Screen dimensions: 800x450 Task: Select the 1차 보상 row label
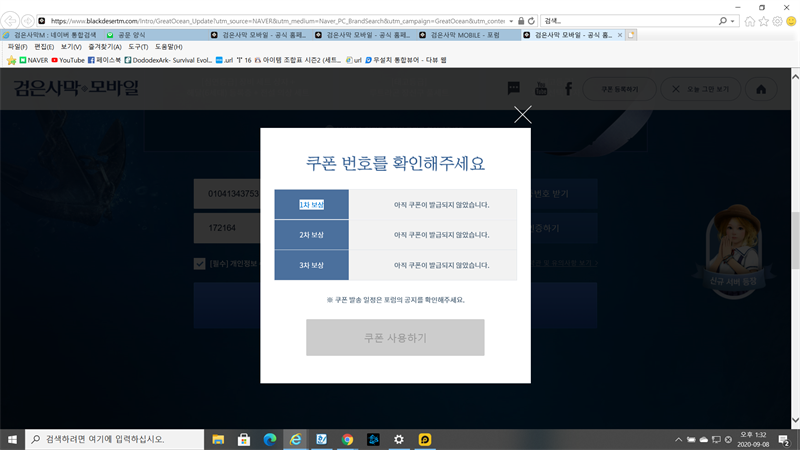tap(311, 205)
